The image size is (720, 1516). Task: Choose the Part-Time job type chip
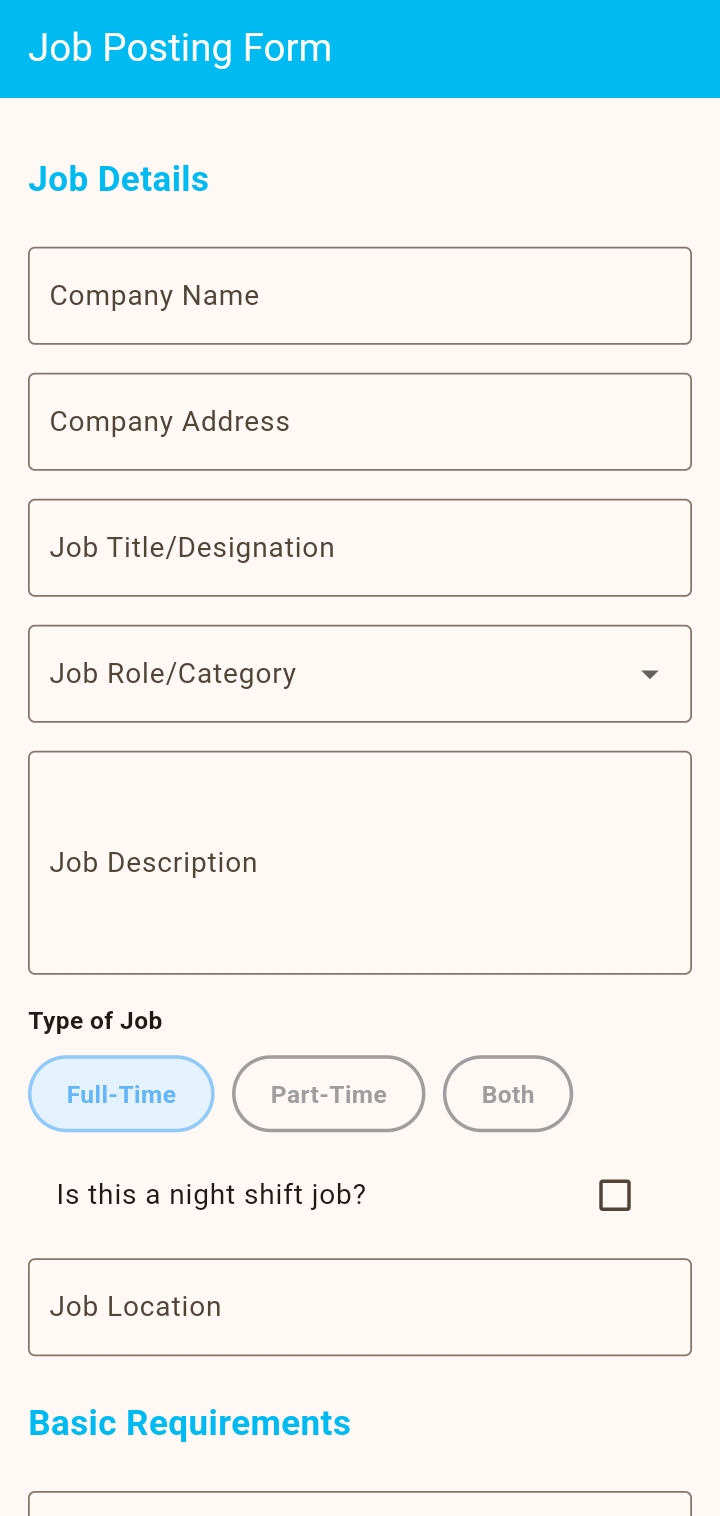tap(329, 1094)
